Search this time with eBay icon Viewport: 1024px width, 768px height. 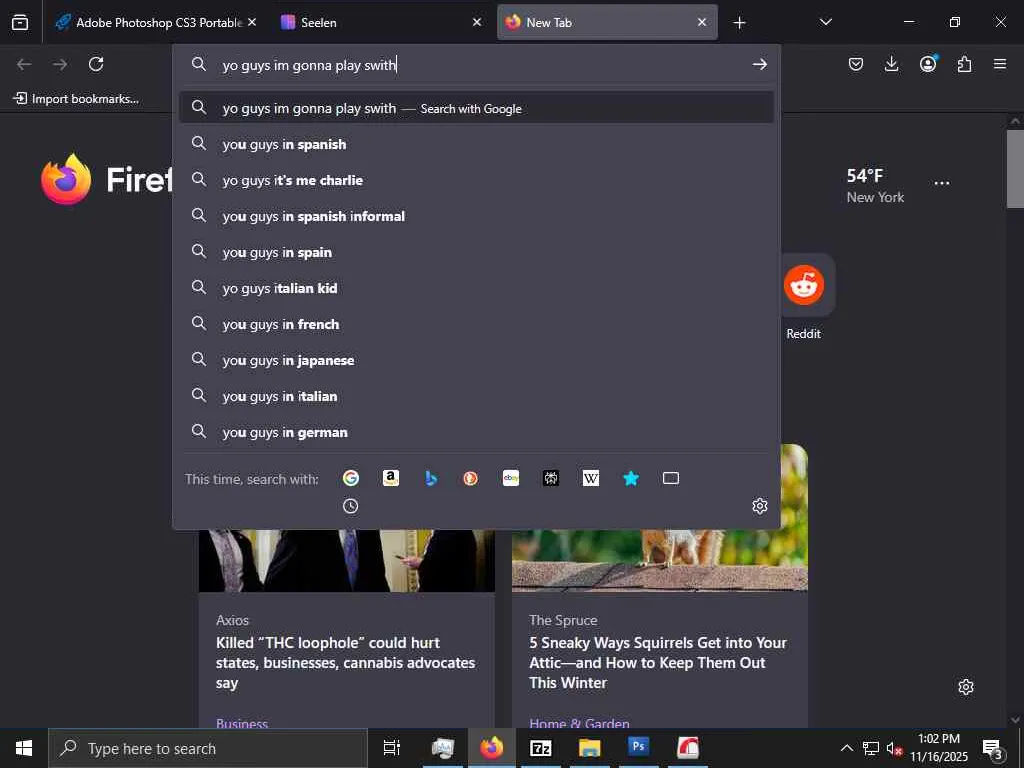[511, 478]
